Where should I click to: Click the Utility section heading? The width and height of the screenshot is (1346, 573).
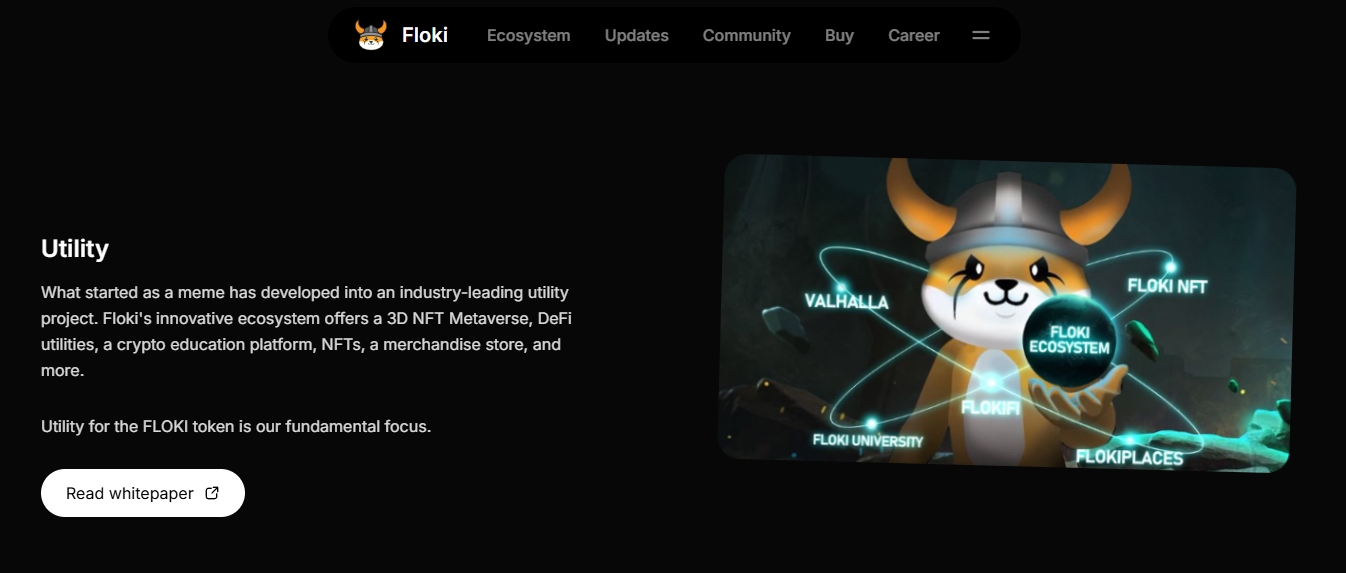75,248
